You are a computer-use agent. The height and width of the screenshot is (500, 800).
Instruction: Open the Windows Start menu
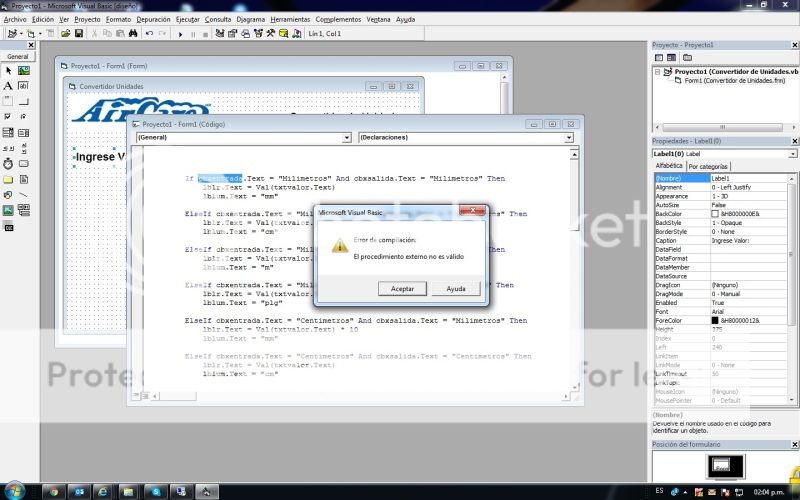[14, 490]
